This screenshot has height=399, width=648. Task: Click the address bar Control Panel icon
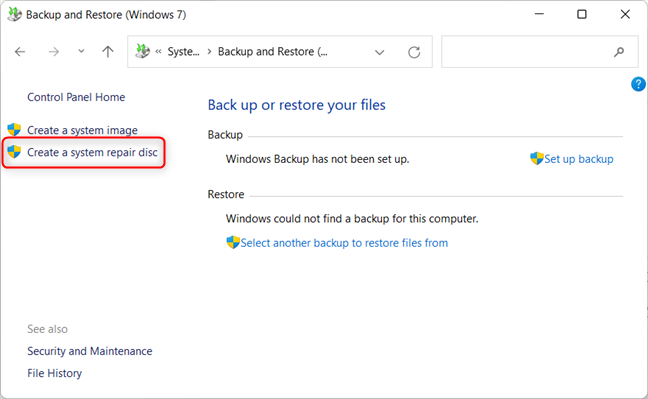[x=143, y=51]
